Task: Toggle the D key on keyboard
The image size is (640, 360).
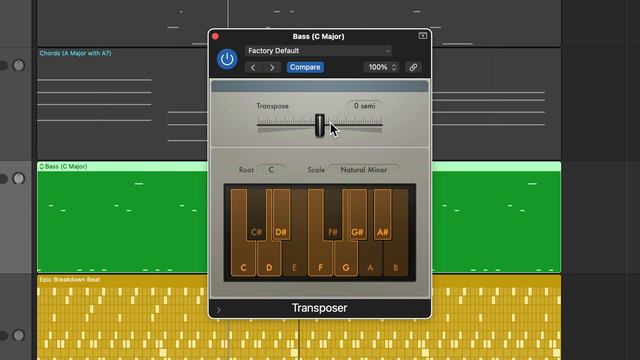Action: (x=269, y=260)
